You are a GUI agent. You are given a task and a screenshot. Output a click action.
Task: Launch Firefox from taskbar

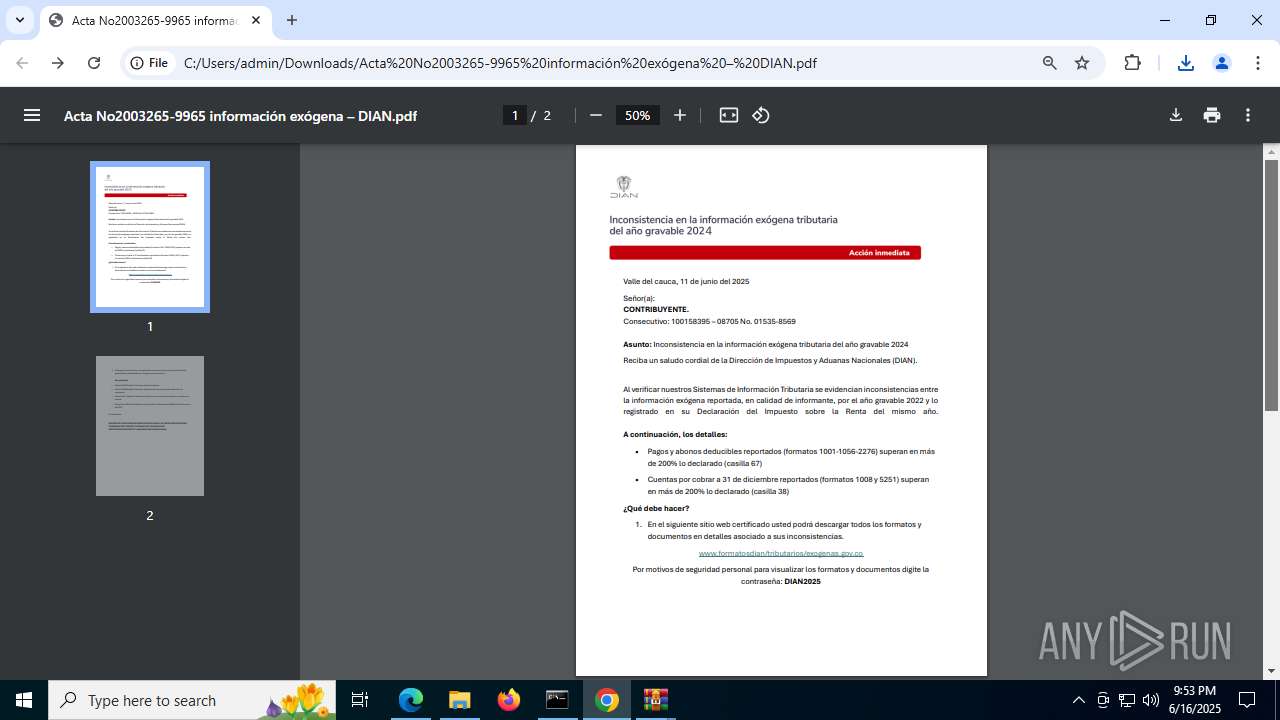click(509, 700)
